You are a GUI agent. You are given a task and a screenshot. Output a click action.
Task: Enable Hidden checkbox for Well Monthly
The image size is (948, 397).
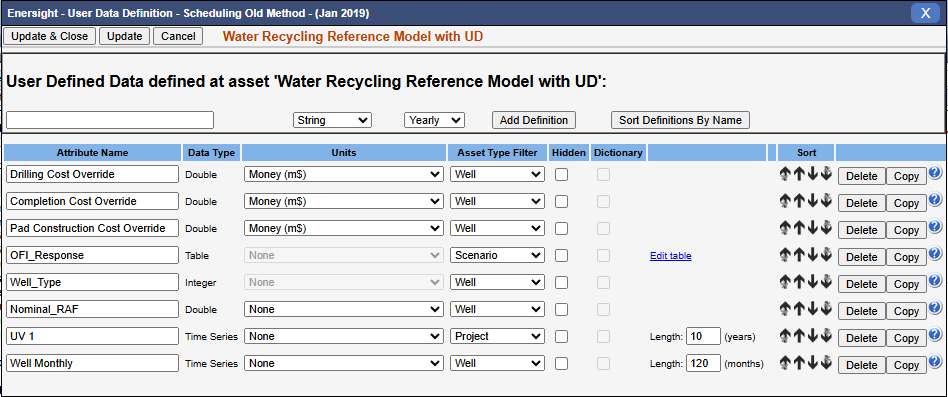(x=562, y=363)
